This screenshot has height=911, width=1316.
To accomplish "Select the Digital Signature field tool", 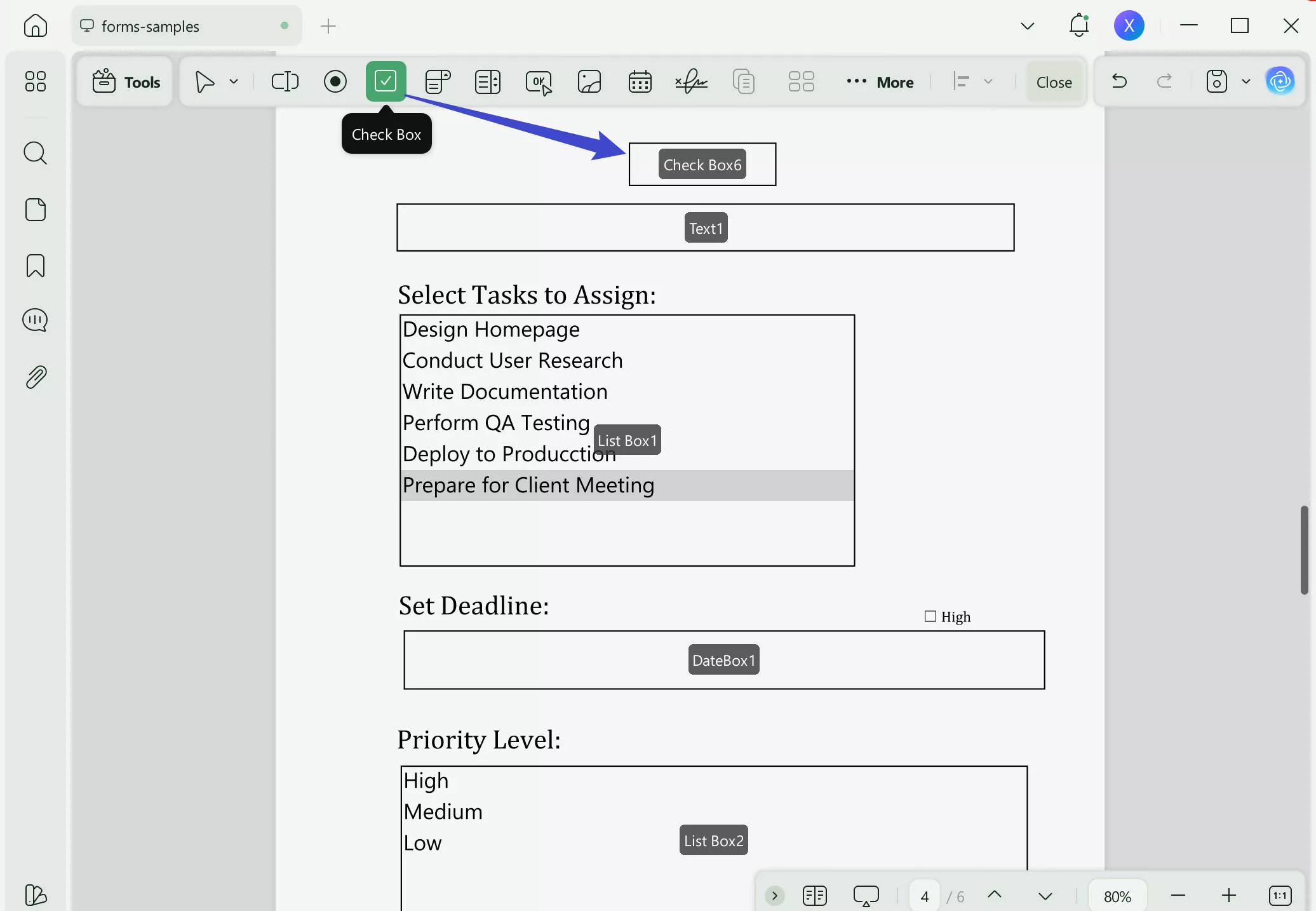I will coord(691,81).
